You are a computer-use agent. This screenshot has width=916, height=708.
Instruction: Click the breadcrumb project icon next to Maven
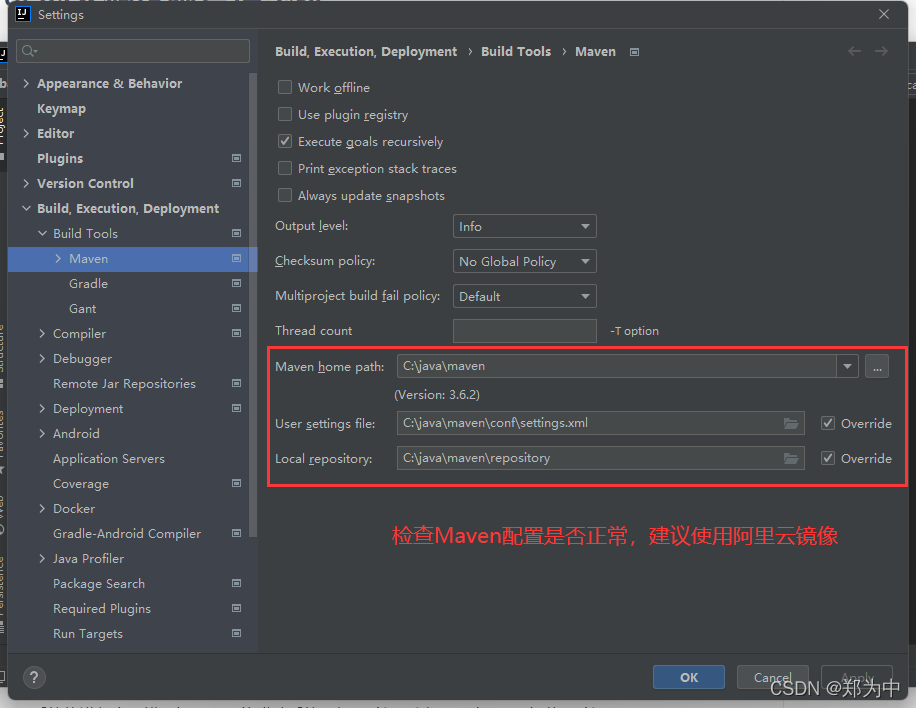pos(634,52)
